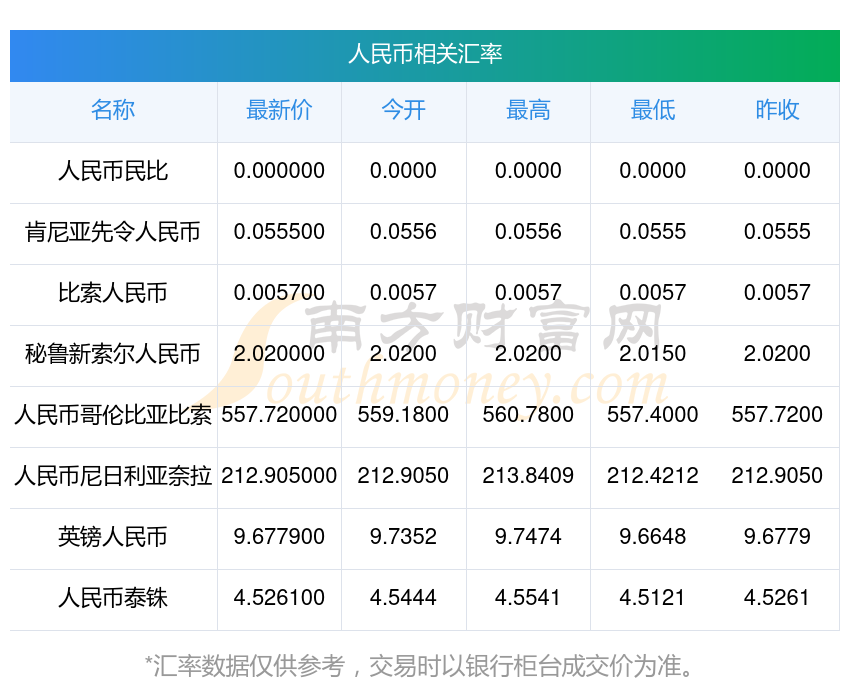Click 昨收 value 212.9050
850x698 pixels.
[x=777, y=476]
